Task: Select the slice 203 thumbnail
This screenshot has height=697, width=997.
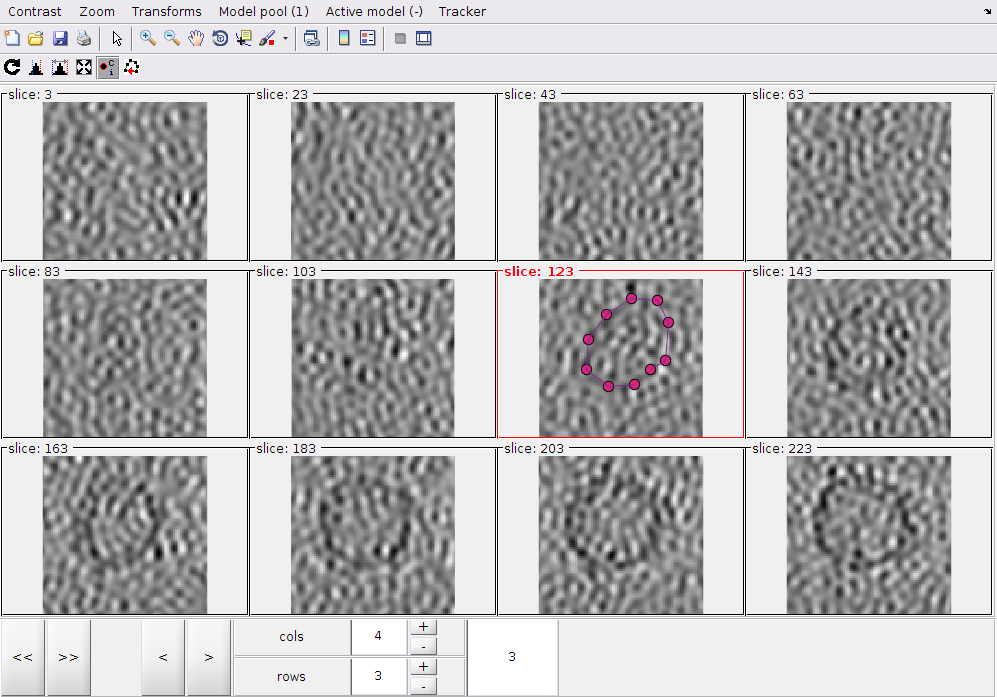Action: (x=621, y=534)
